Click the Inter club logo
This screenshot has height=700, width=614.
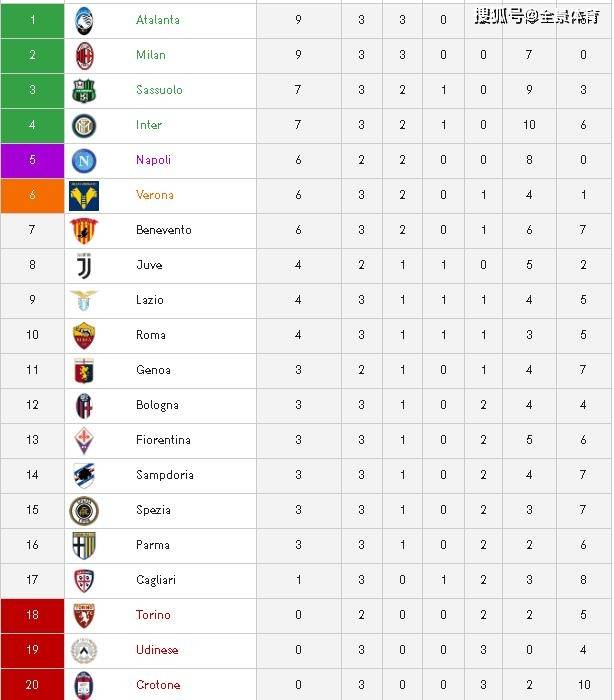(84, 125)
